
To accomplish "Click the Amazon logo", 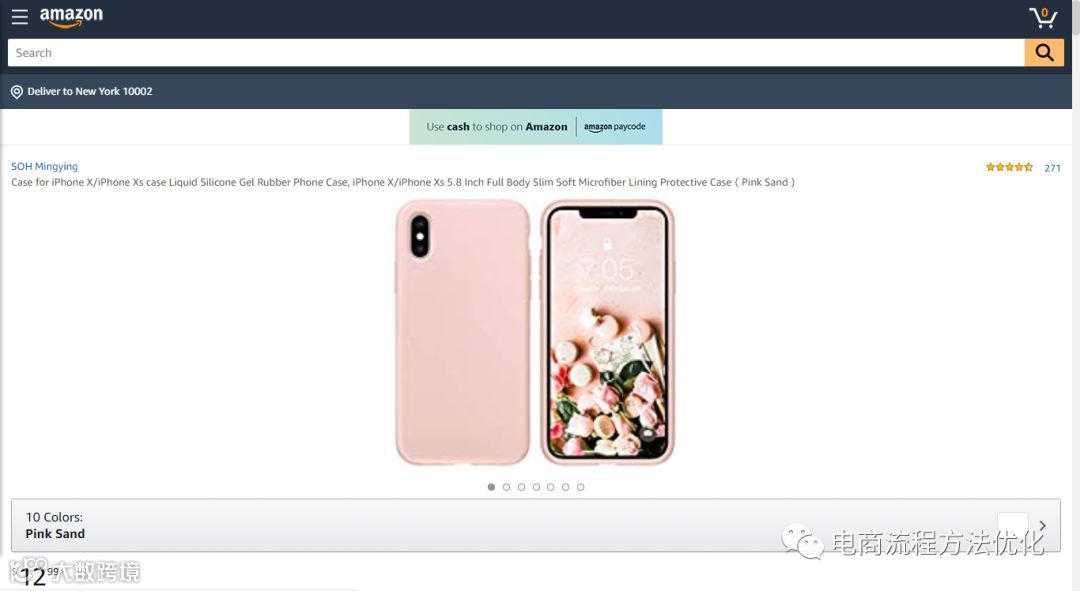I will 71,17.
